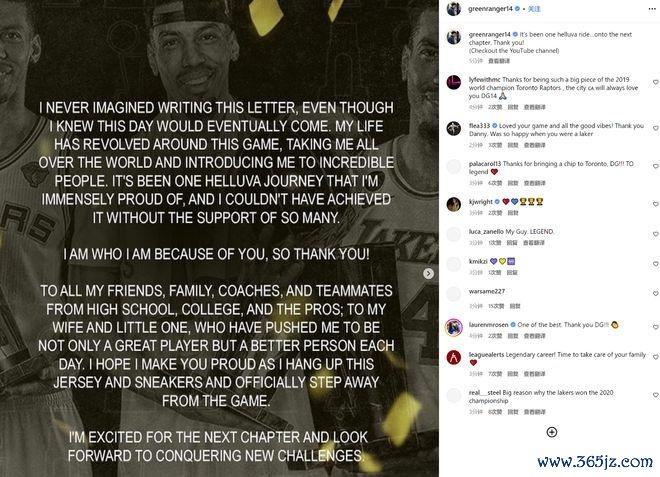Like the comment by lyfewithmc
This screenshot has height=477, width=660.
(655, 82)
